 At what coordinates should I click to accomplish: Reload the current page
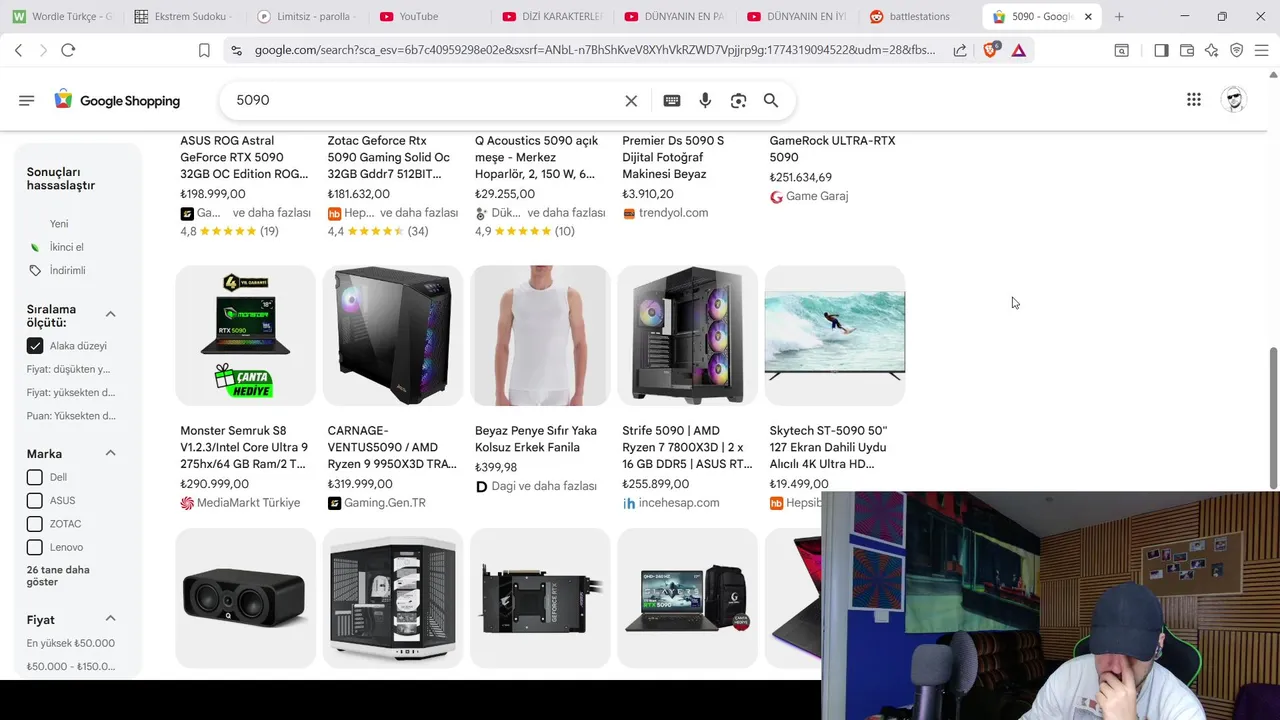pyautogui.click(x=68, y=50)
